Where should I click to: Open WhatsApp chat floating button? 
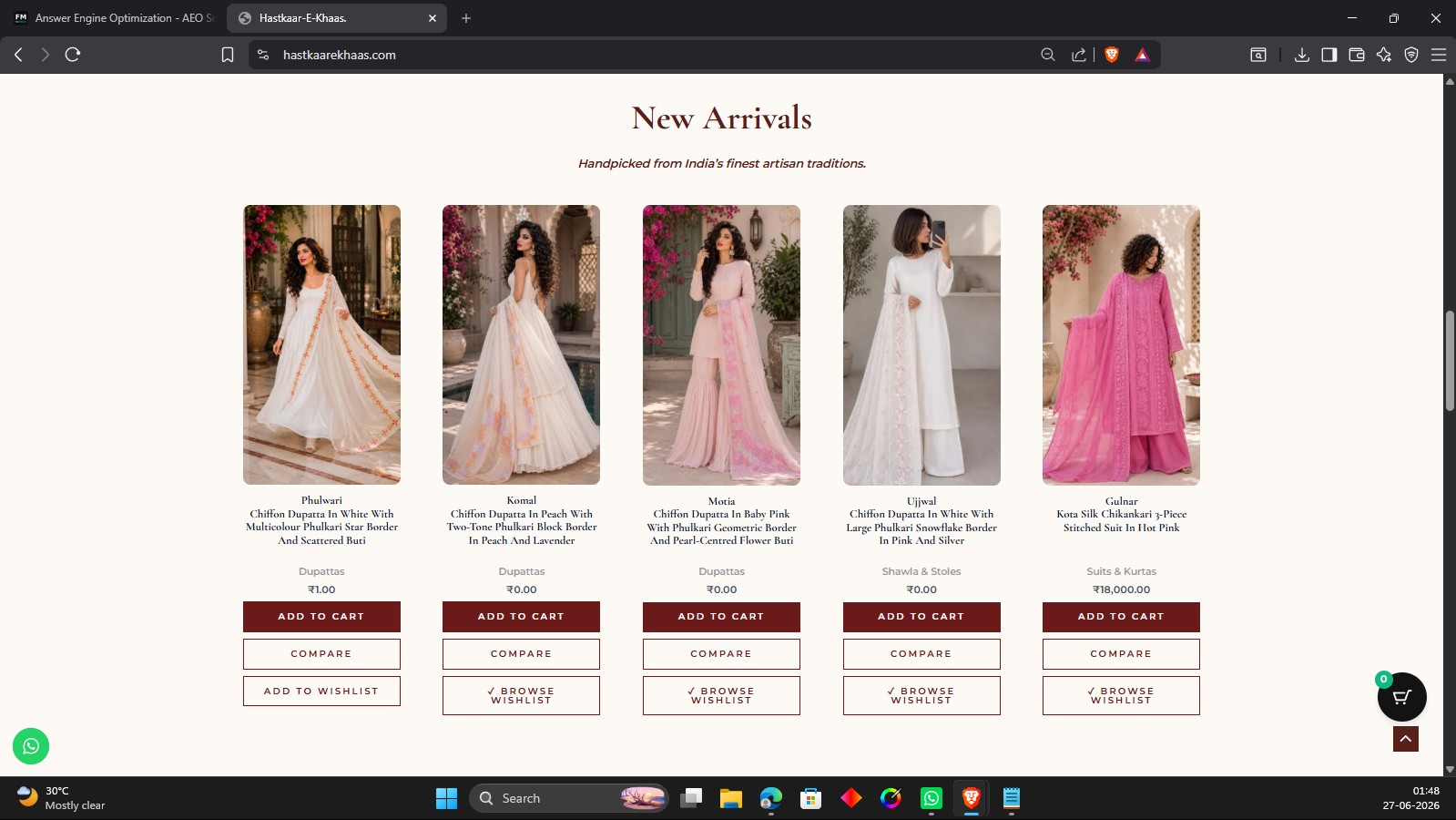(x=31, y=746)
